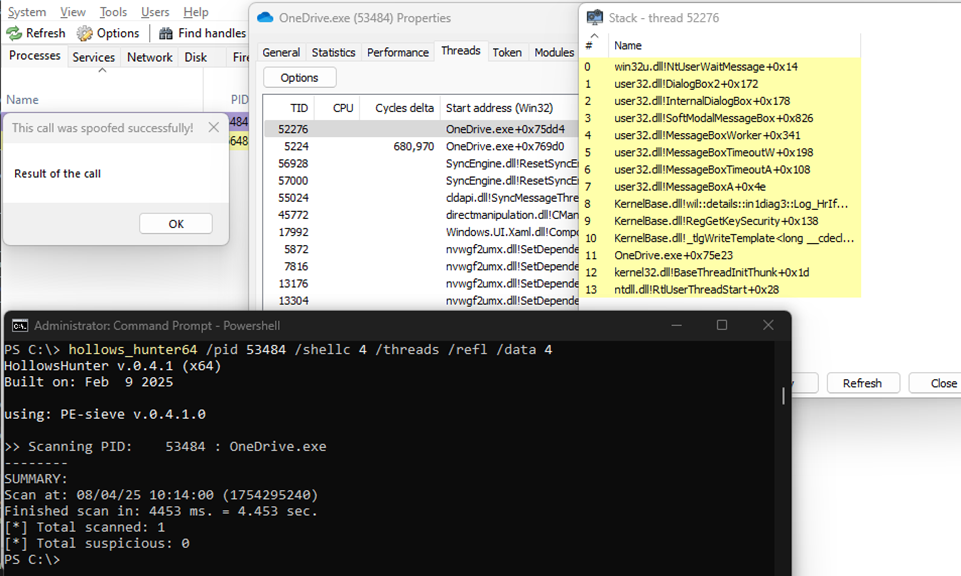
Task: Click the green Refresh toolbar icon
Action: (14, 33)
